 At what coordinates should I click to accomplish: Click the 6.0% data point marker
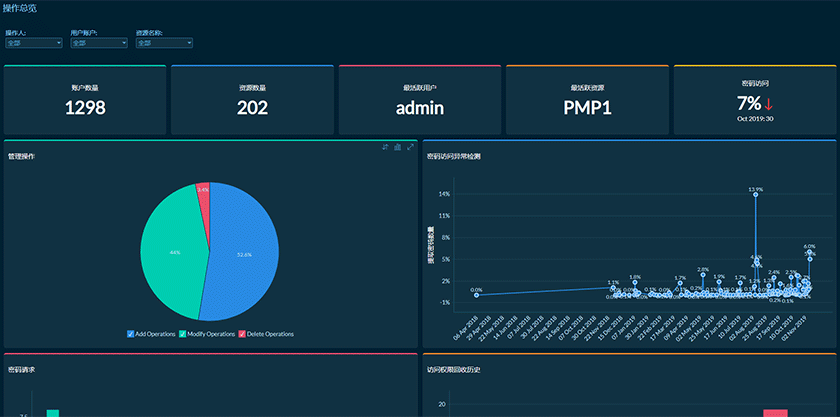(809, 252)
